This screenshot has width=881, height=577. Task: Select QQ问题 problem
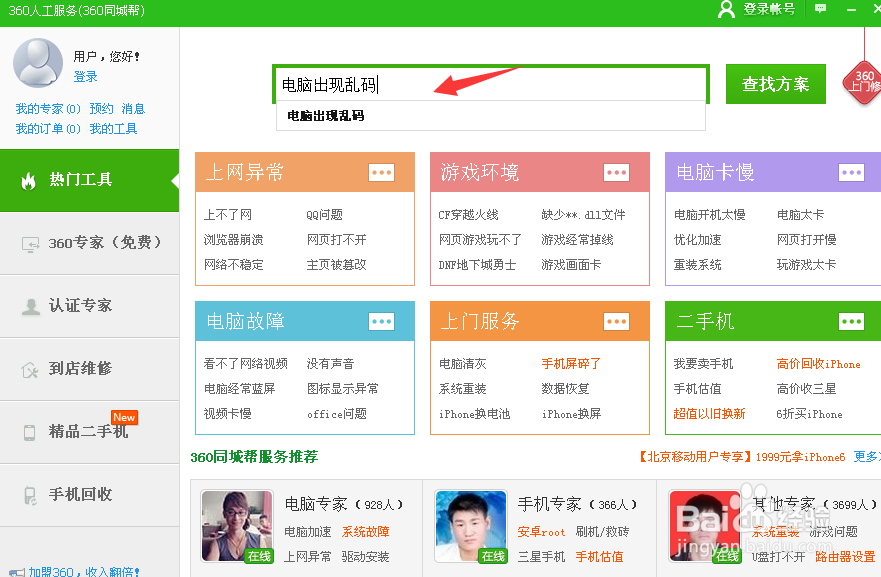(x=324, y=215)
